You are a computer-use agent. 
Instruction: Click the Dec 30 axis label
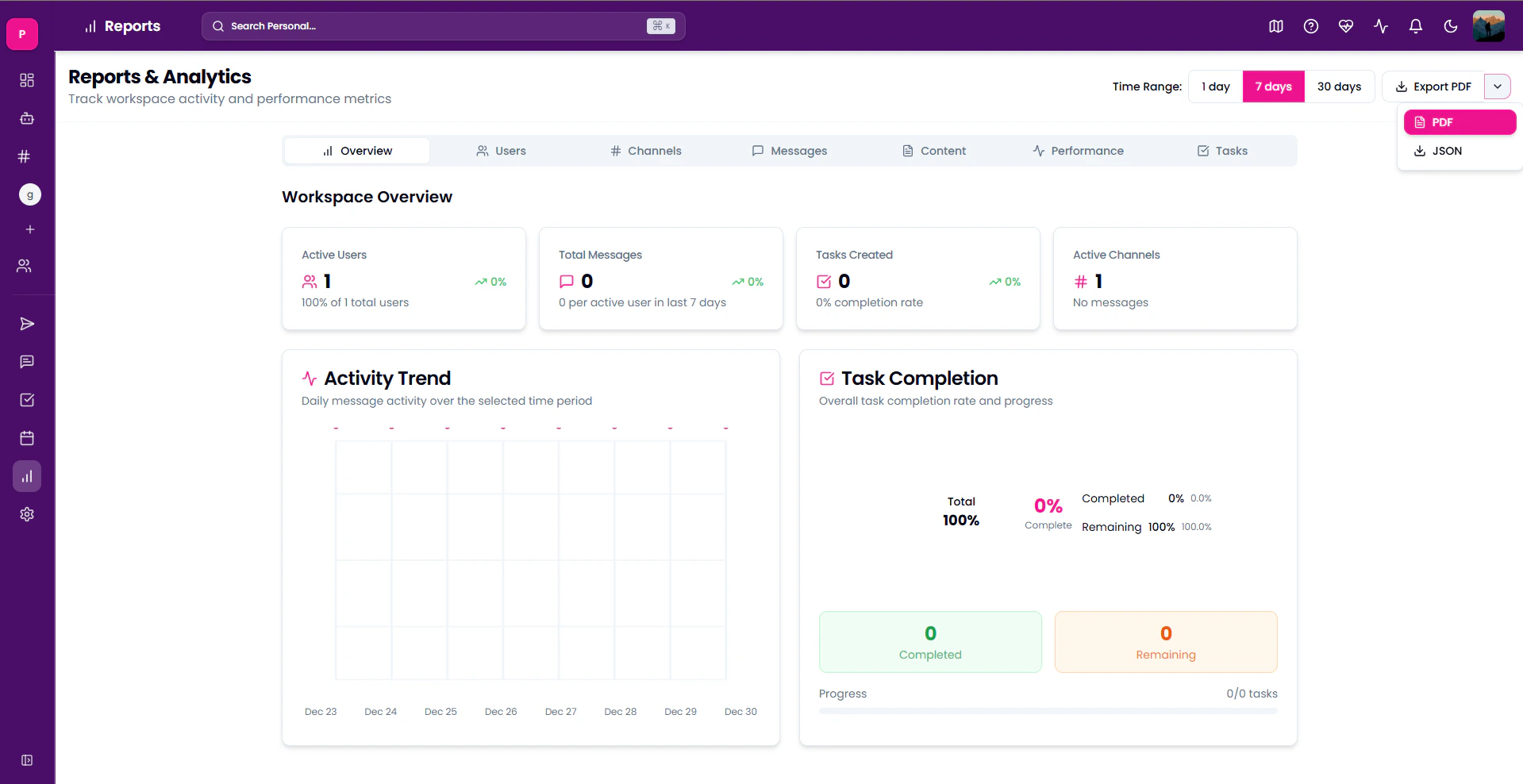coord(740,712)
